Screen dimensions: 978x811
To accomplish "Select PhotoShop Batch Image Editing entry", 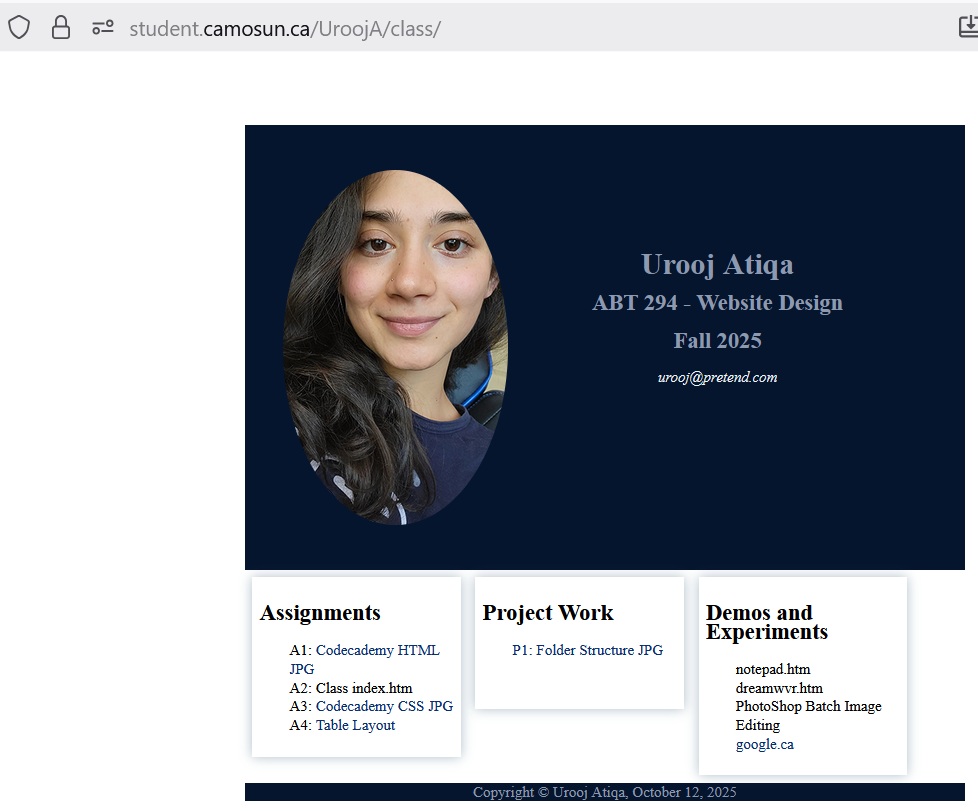I will 808,706.
